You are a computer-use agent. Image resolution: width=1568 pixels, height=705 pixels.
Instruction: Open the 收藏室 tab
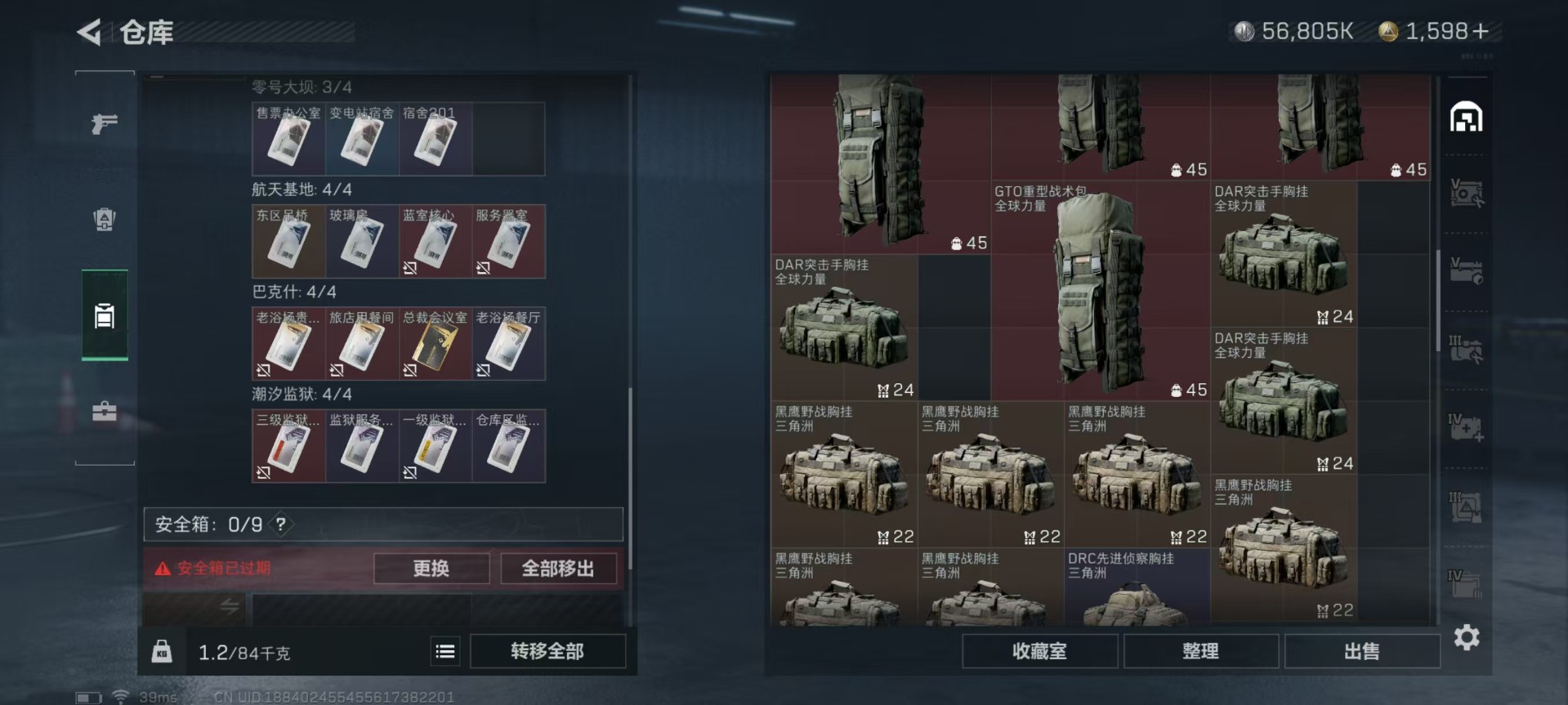click(1039, 651)
